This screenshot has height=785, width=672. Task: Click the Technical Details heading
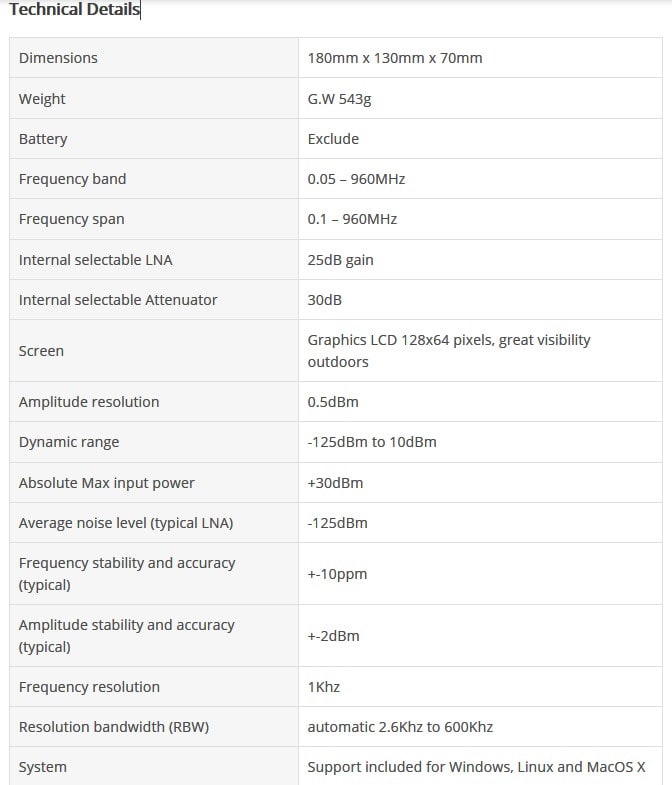point(75,11)
